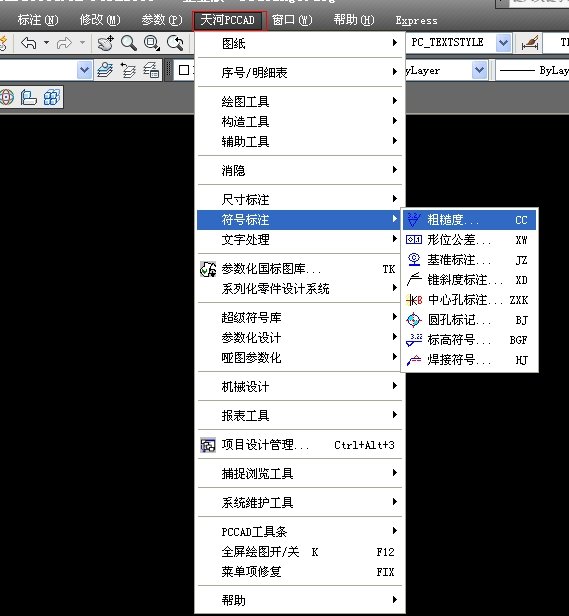Image resolution: width=569 pixels, height=616 pixels.
Task: Expand the 报表工具 submenu
Action: (x=300, y=416)
